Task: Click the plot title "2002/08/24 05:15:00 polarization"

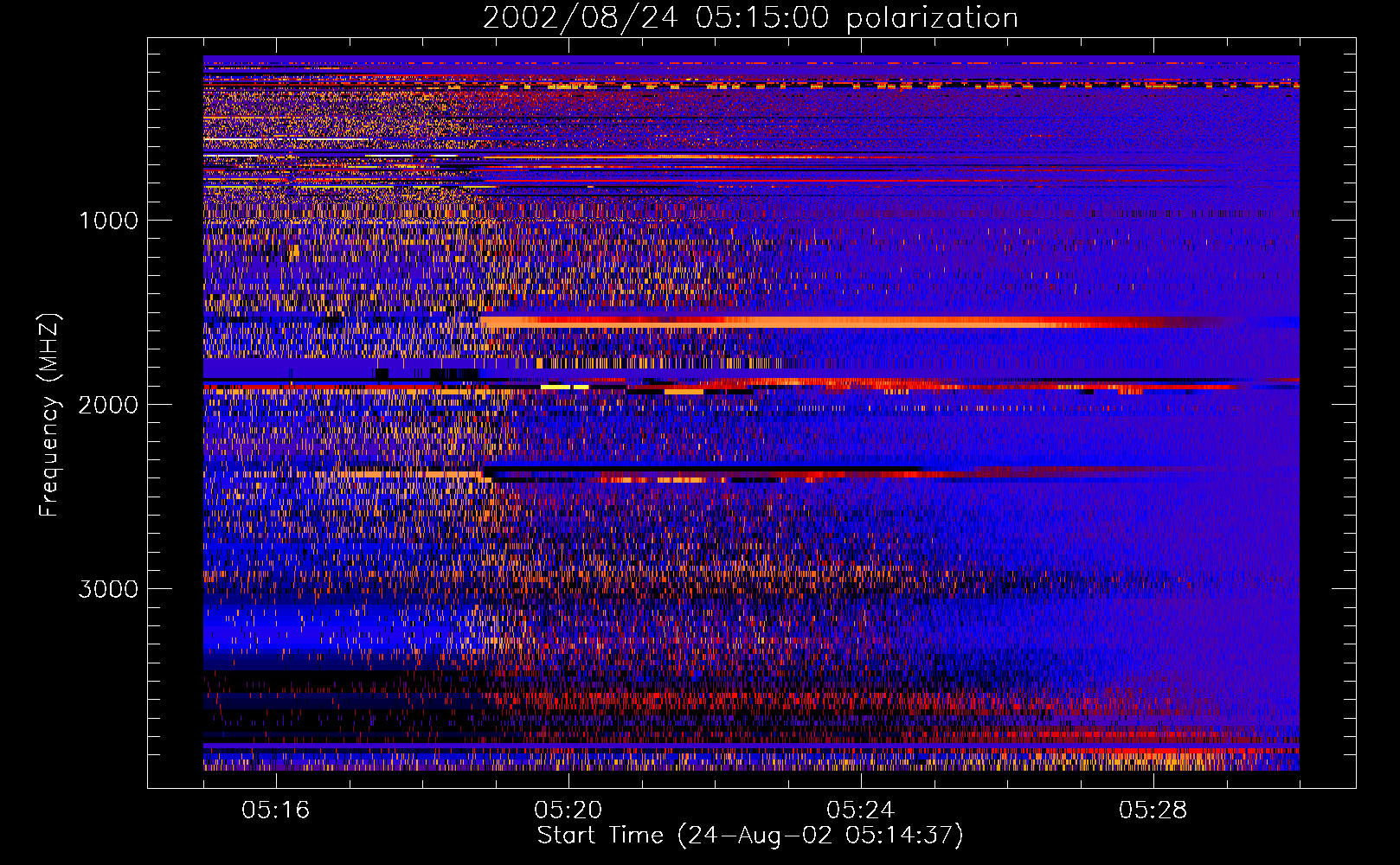Action: pos(750,18)
